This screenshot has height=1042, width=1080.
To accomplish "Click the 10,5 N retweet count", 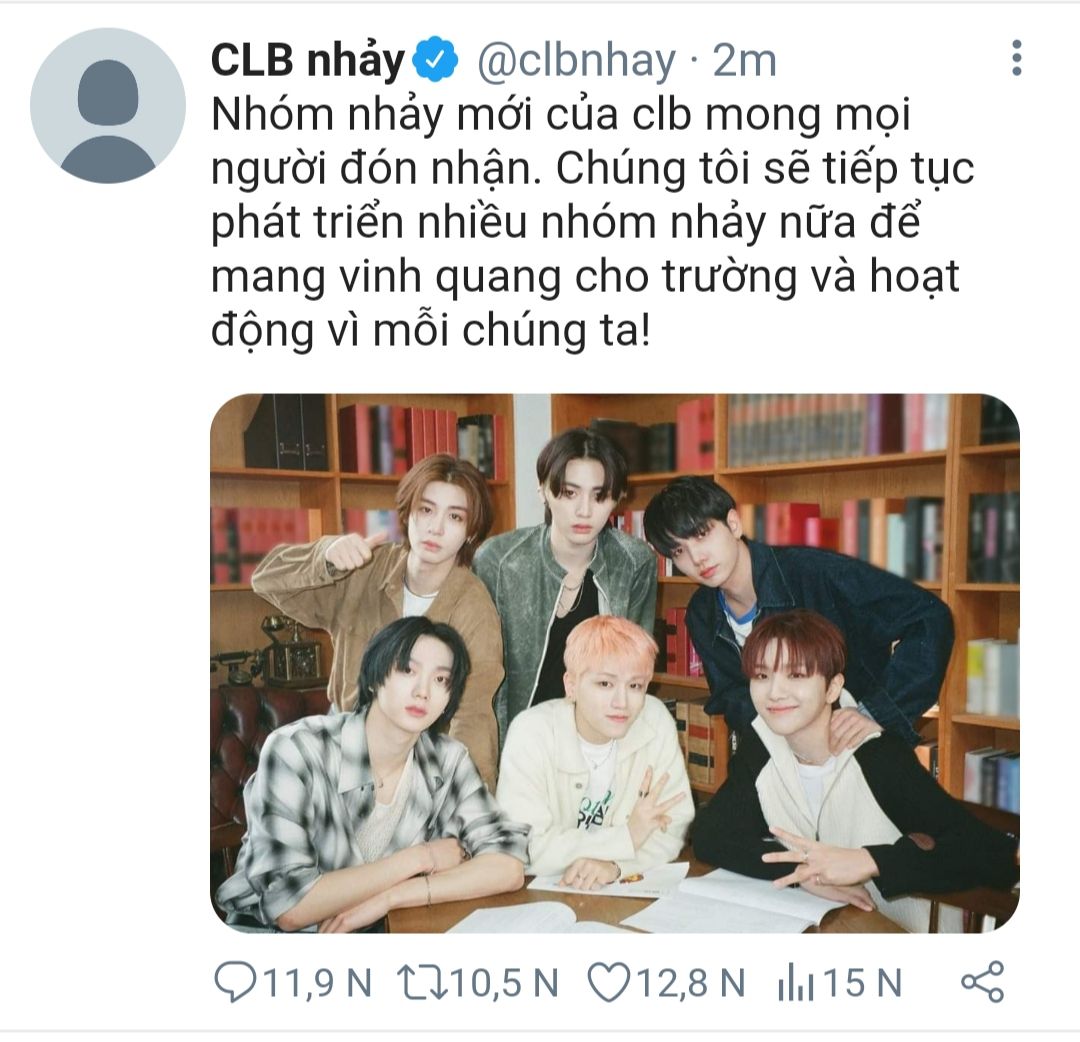I will coord(503,983).
